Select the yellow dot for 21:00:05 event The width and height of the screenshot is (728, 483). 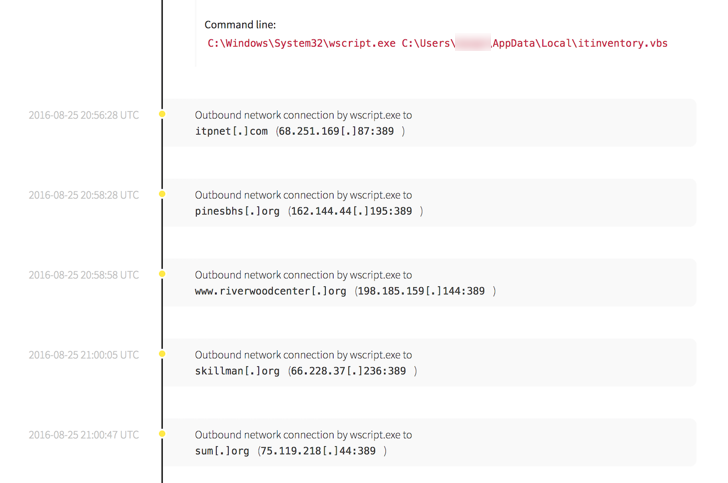[x=162, y=355]
